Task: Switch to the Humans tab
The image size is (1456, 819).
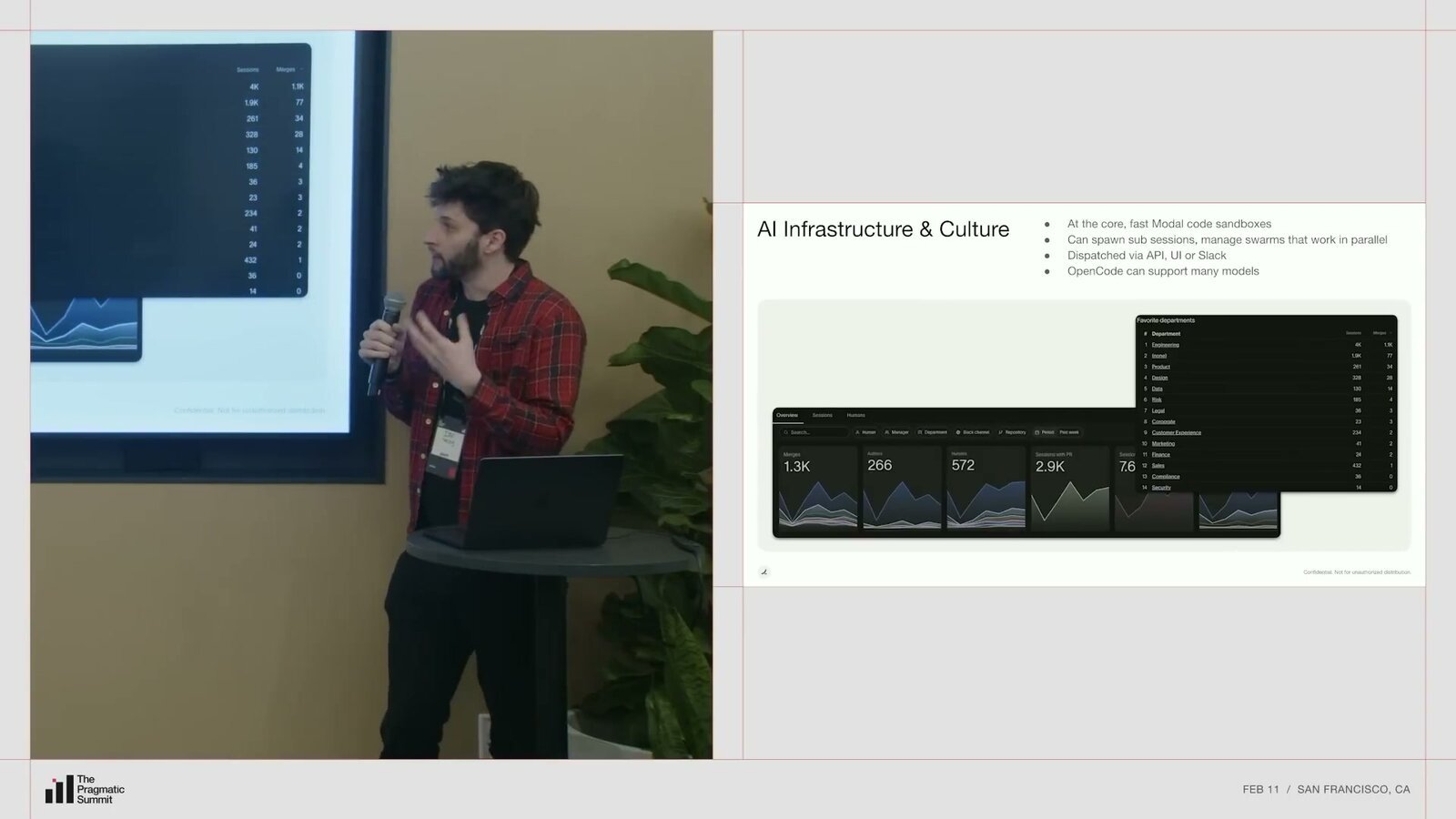Action: click(x=856, y=415)
